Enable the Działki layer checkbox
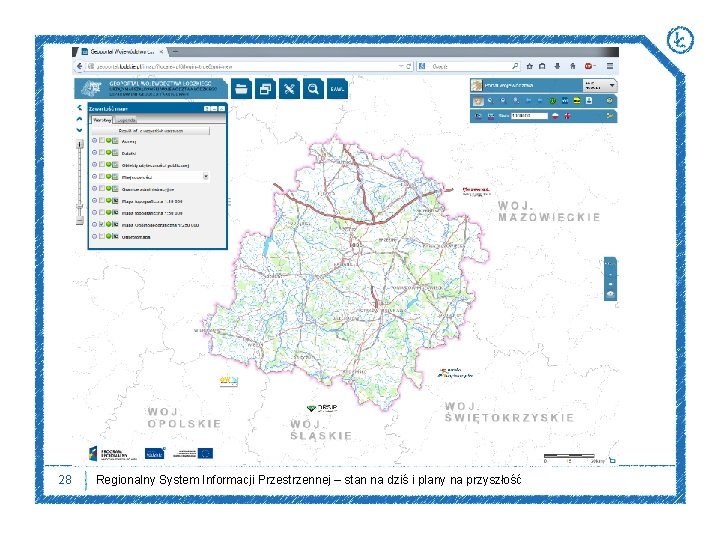720x540 pixels. (101, 152)
